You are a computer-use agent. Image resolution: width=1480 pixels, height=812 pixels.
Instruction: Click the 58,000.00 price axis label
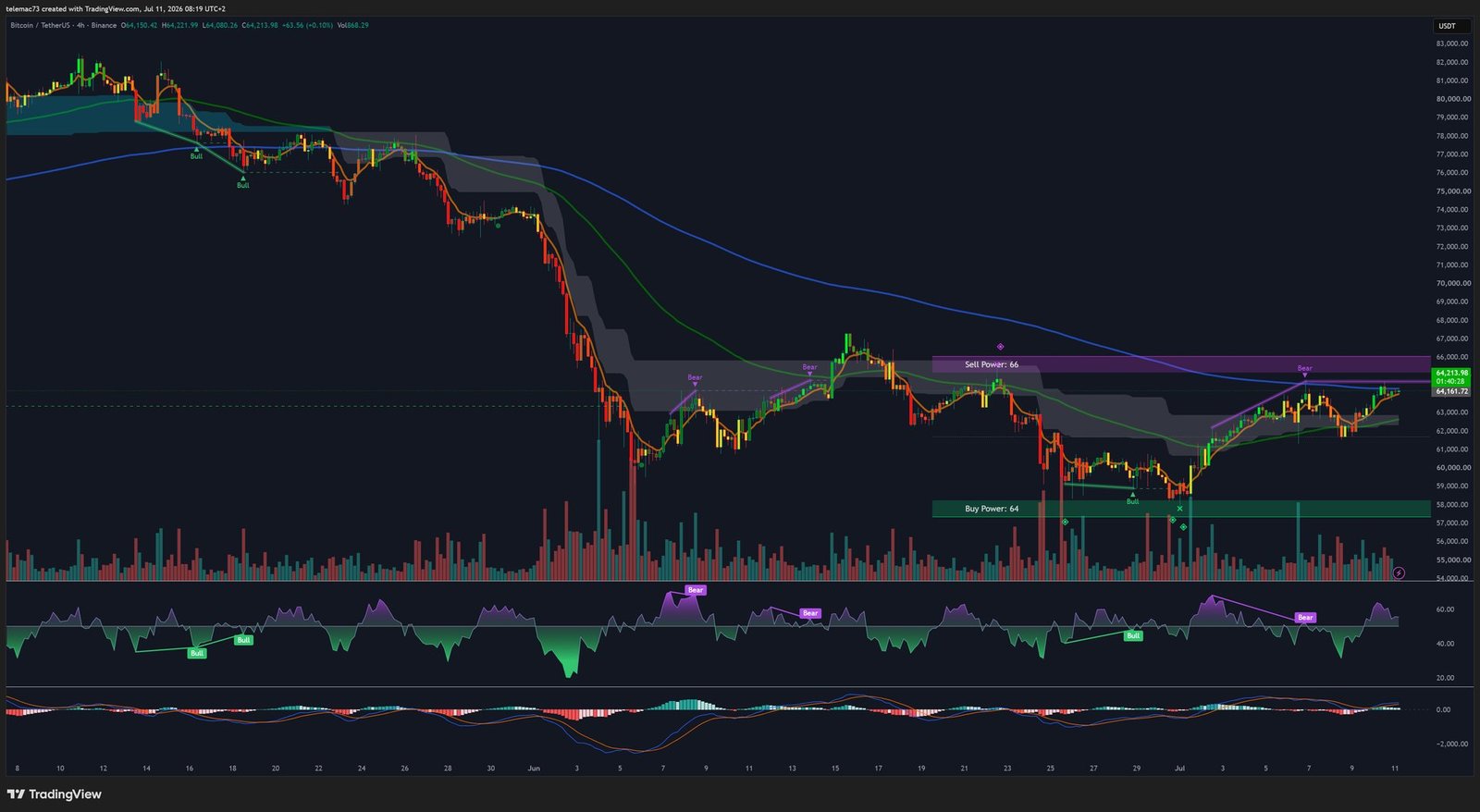[1451, 505]
